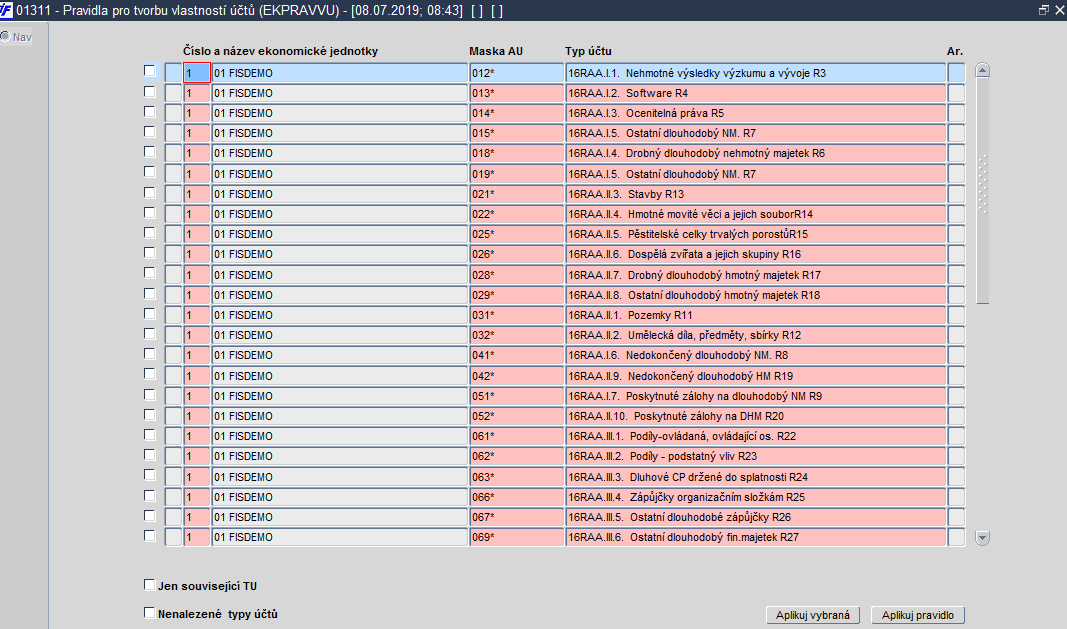Click the unit number field in the 012* row
Screen dimensions: 1067x629
197,73
